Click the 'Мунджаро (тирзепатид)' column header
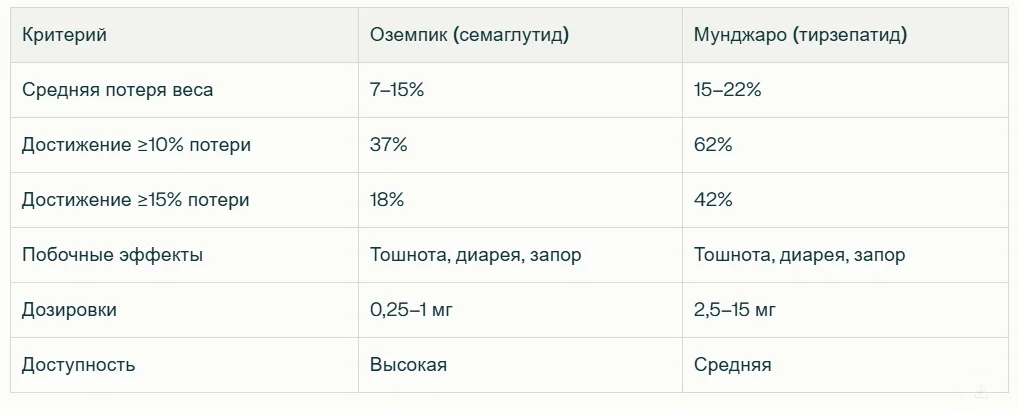This screenshot has height=409, width=1019. [800, 35]
